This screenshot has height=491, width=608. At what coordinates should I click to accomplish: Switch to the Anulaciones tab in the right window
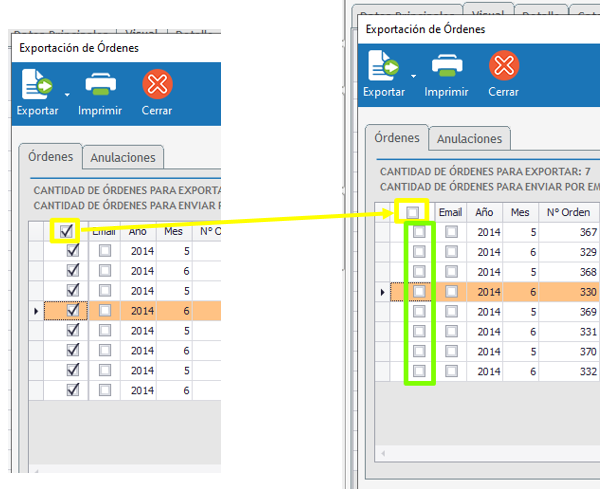[470, 138]
